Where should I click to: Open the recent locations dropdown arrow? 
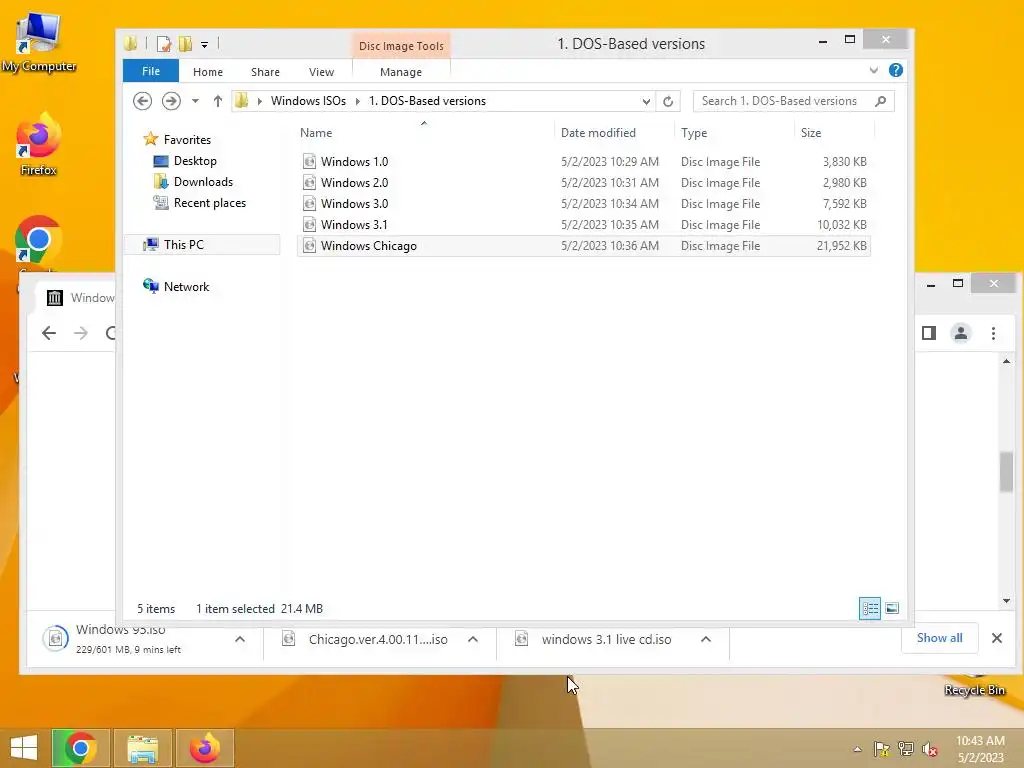coord(195,101)
